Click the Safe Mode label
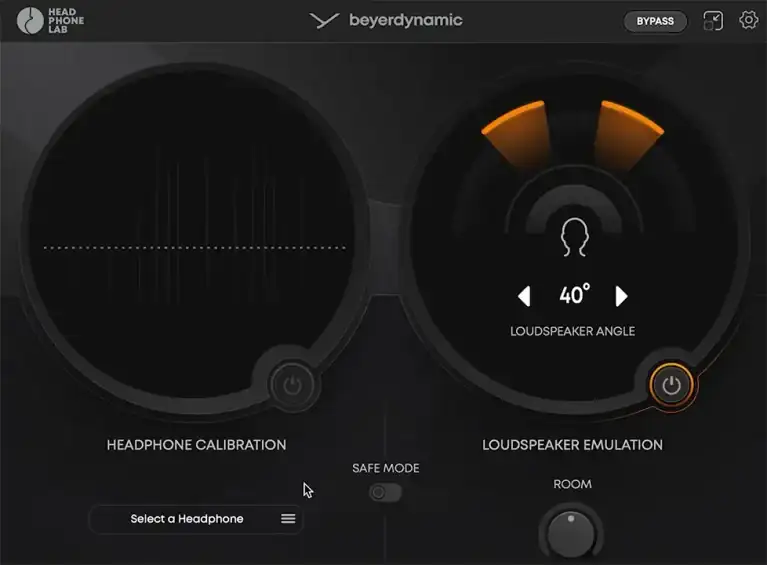Image resolution: width=767 pixels, height=565 pixels. pyautogui.click(x=385, y=468)
